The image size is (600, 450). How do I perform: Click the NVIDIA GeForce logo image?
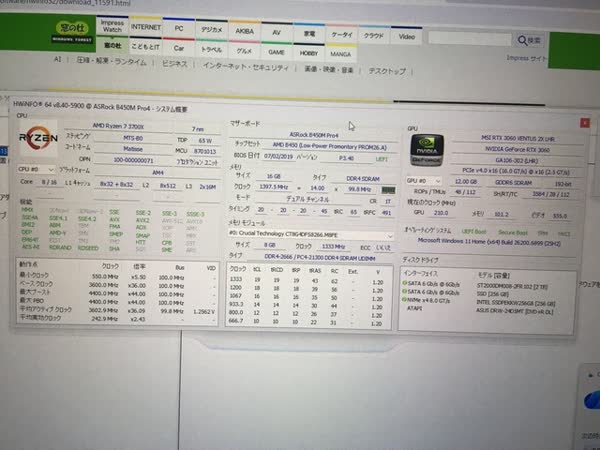tap(426, 150)
